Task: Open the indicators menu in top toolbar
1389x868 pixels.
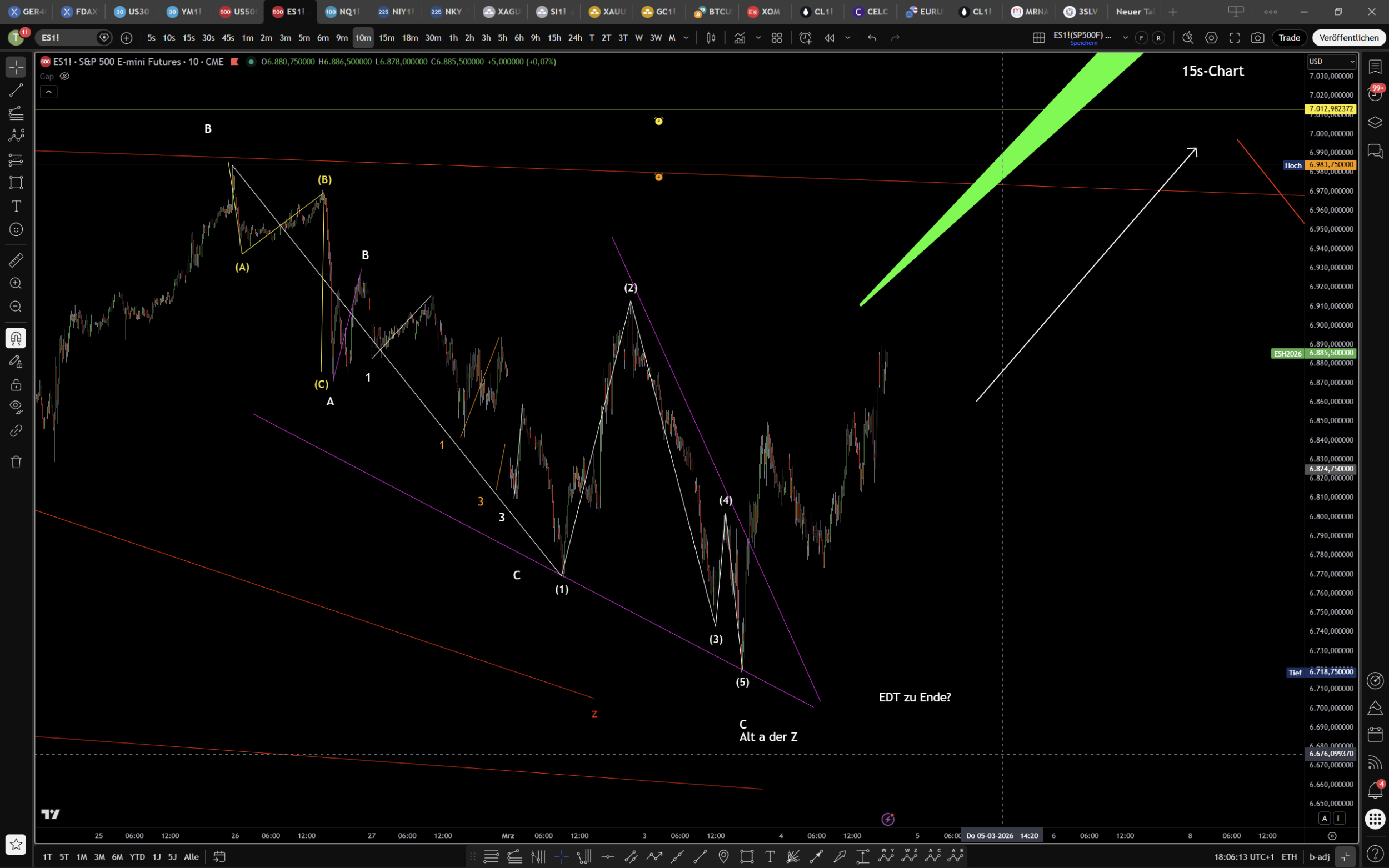Action: pyautogui.click(x=740, y=38)
